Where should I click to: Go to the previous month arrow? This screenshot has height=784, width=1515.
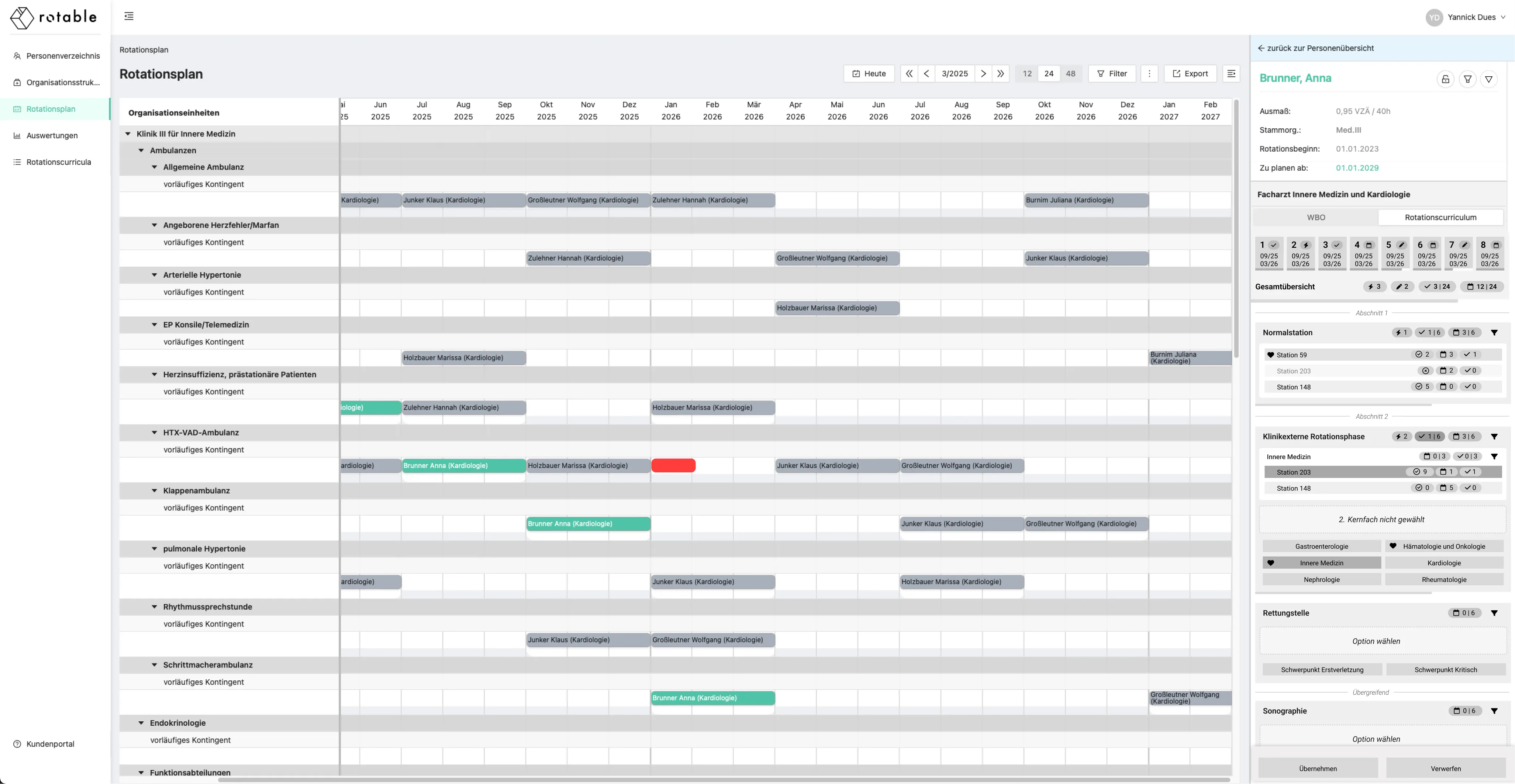926,73
